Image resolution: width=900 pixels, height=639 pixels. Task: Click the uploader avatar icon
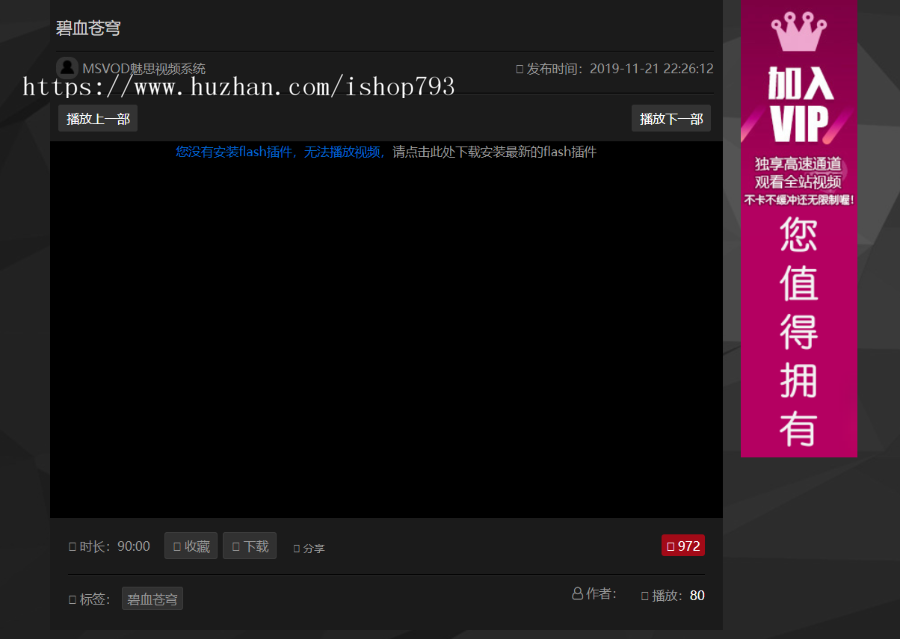point(67,68)
